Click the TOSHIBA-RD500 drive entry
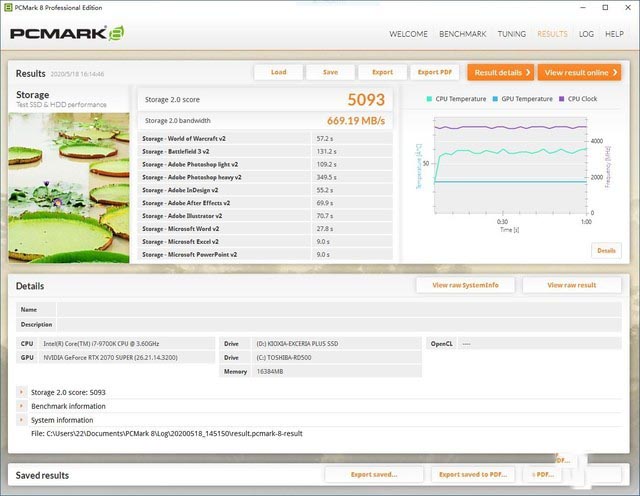The image size is (640, 496). (284, 358)
